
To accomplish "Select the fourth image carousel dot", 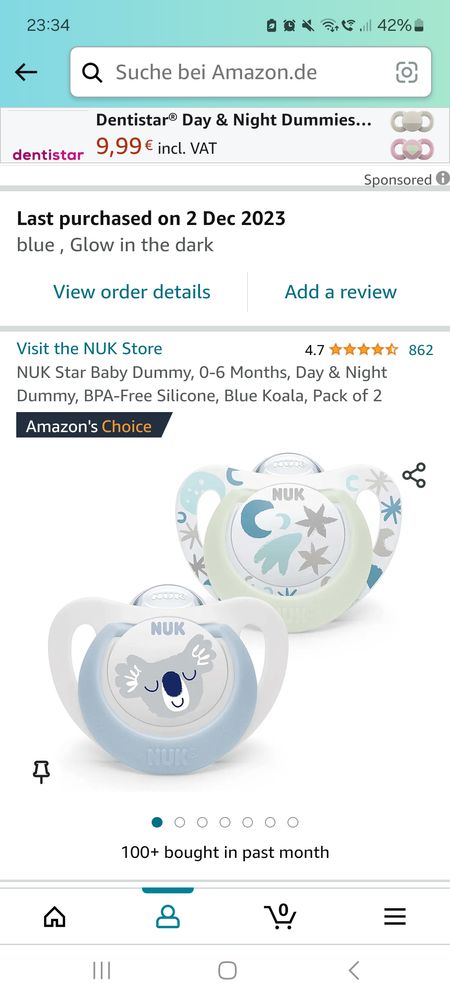I will (225, 822).
